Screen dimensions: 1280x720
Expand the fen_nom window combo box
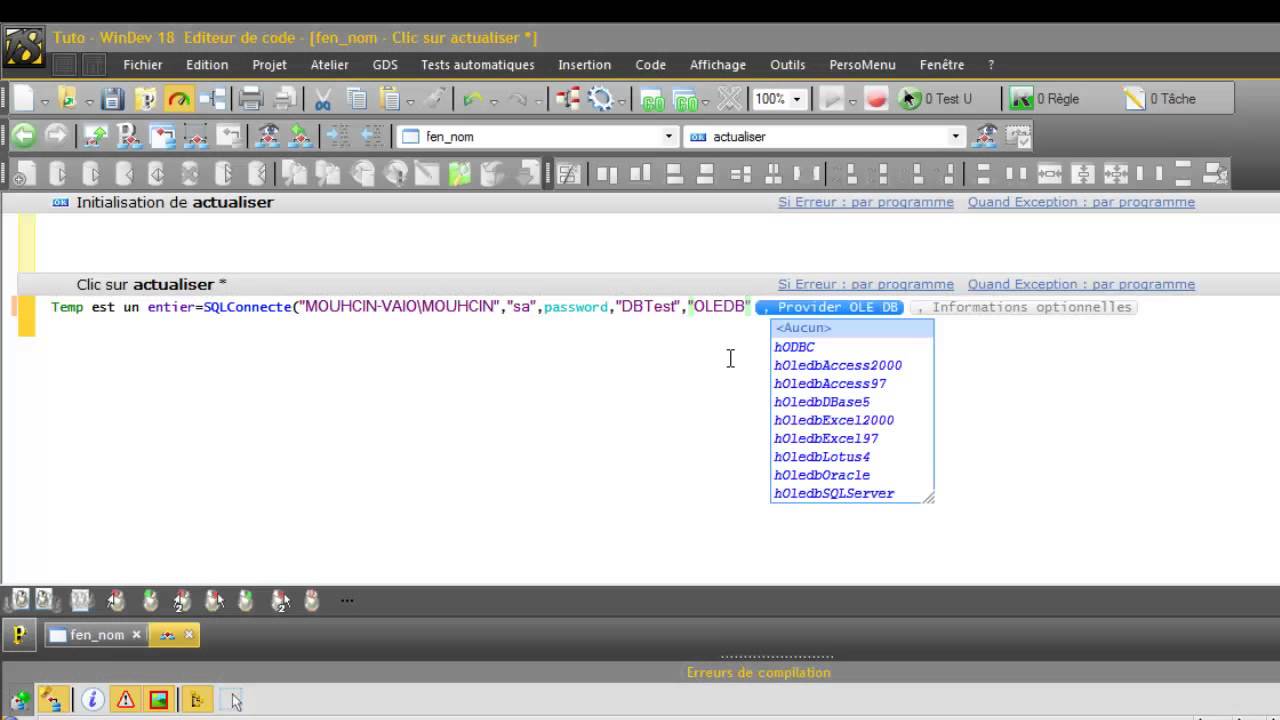pyautogui.click(x=669, y=136)
